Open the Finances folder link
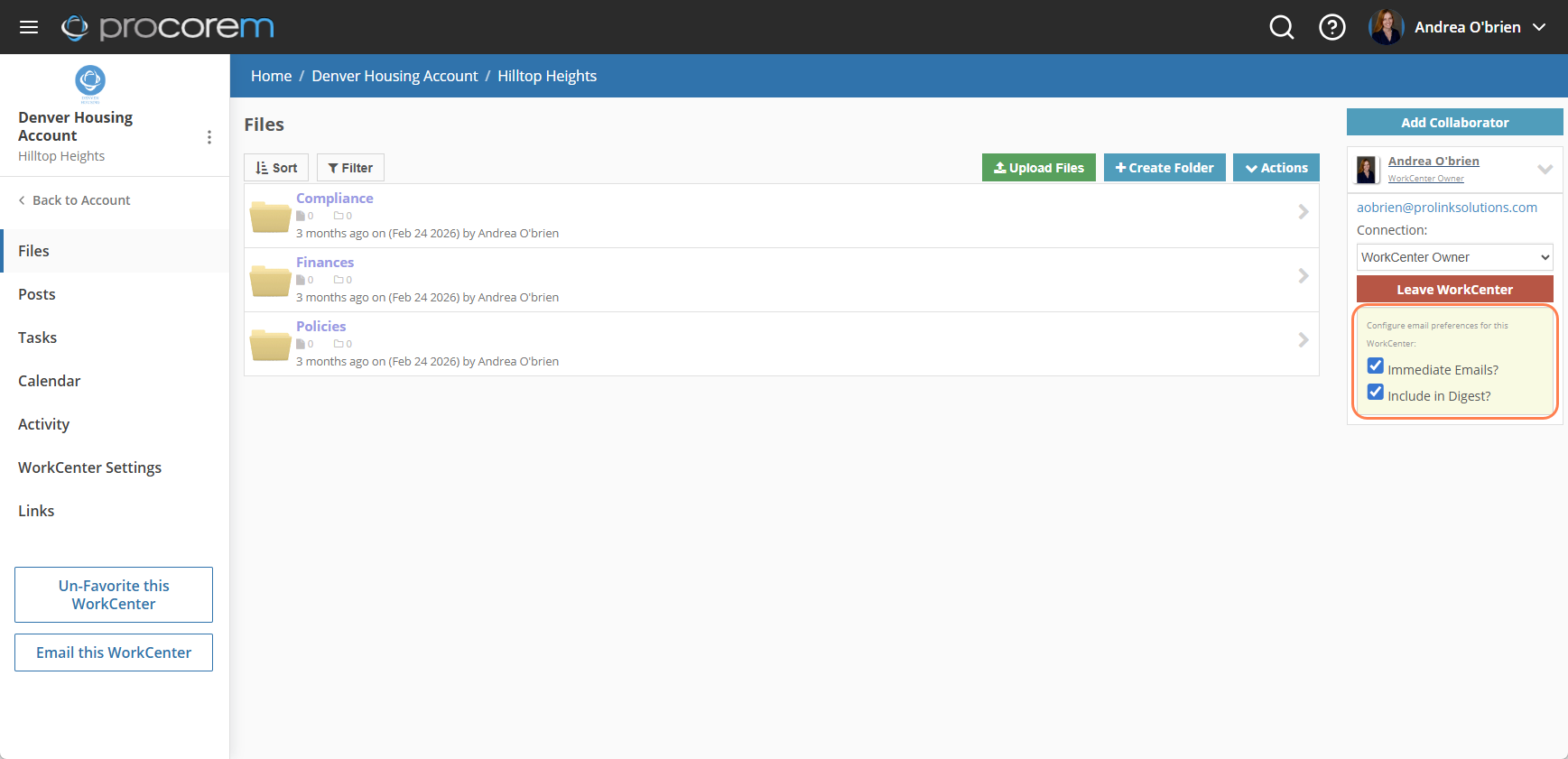 [x=325, y=262]
